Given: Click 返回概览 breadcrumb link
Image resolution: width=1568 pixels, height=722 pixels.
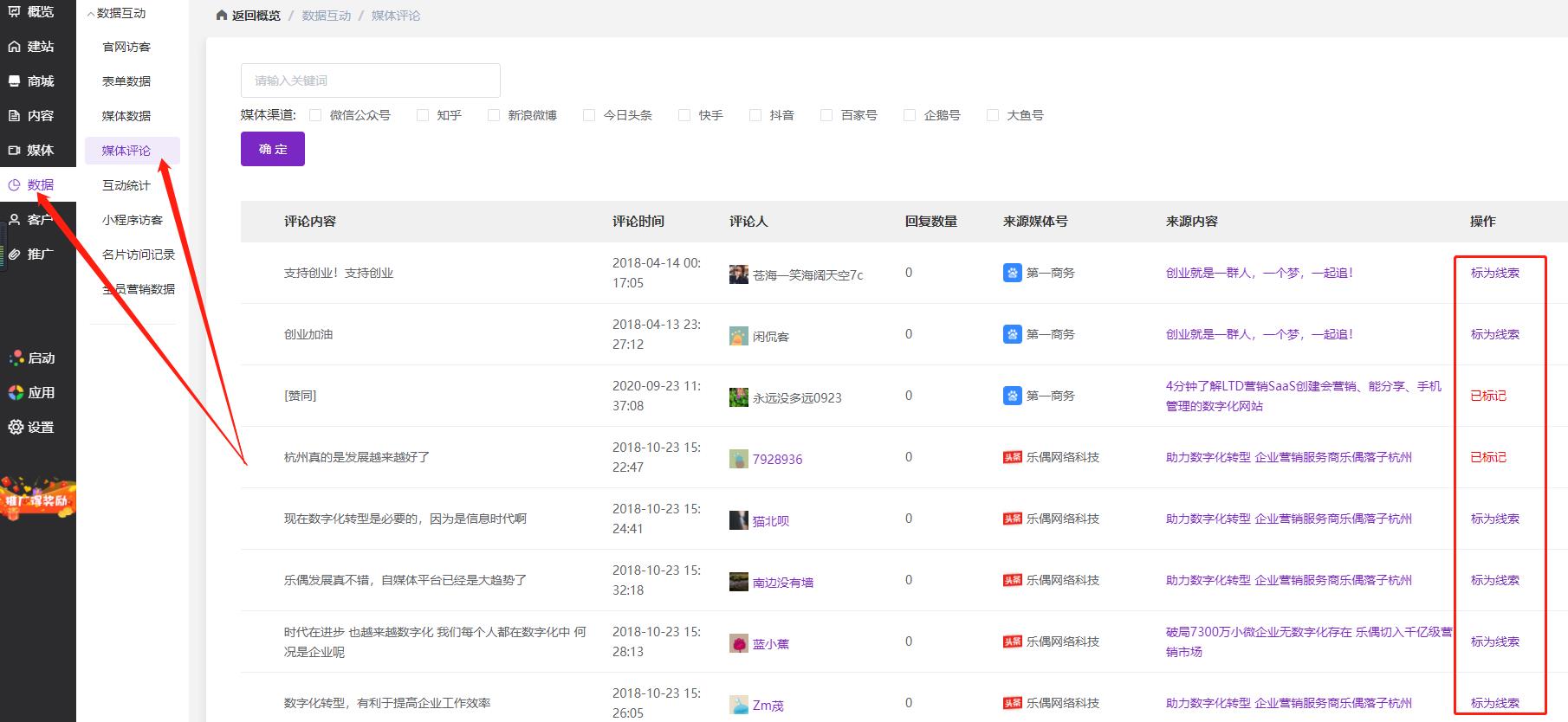Looking at the screenshot, I should (x=256, y=16).
